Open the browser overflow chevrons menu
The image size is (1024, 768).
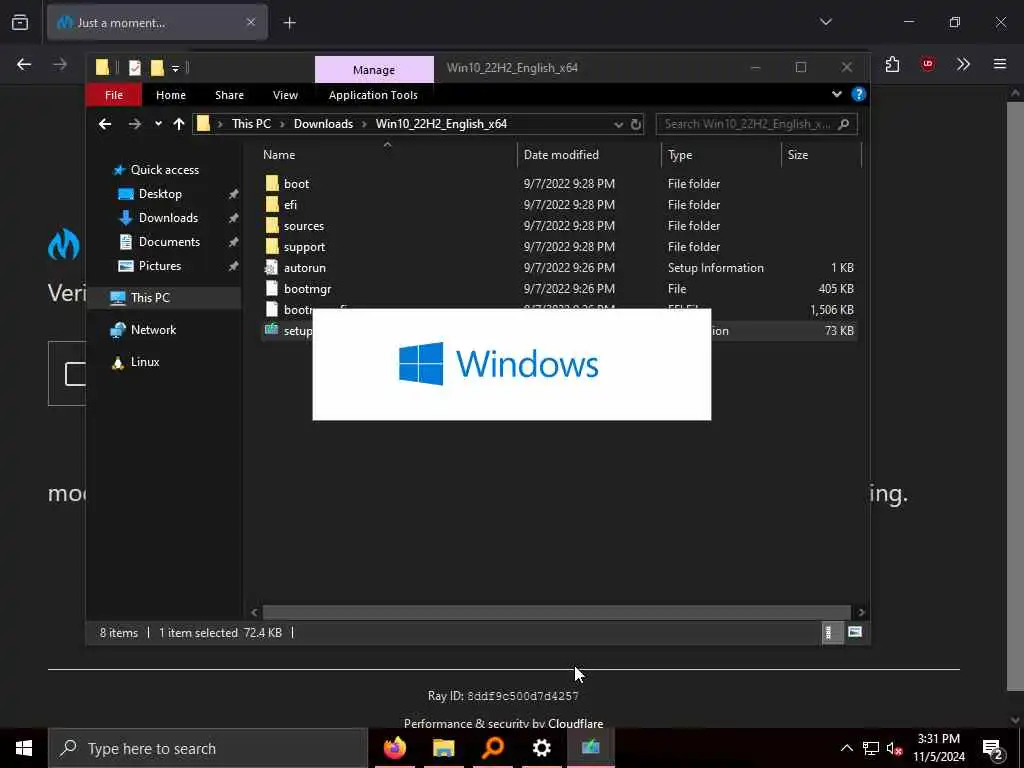point(963,64)
